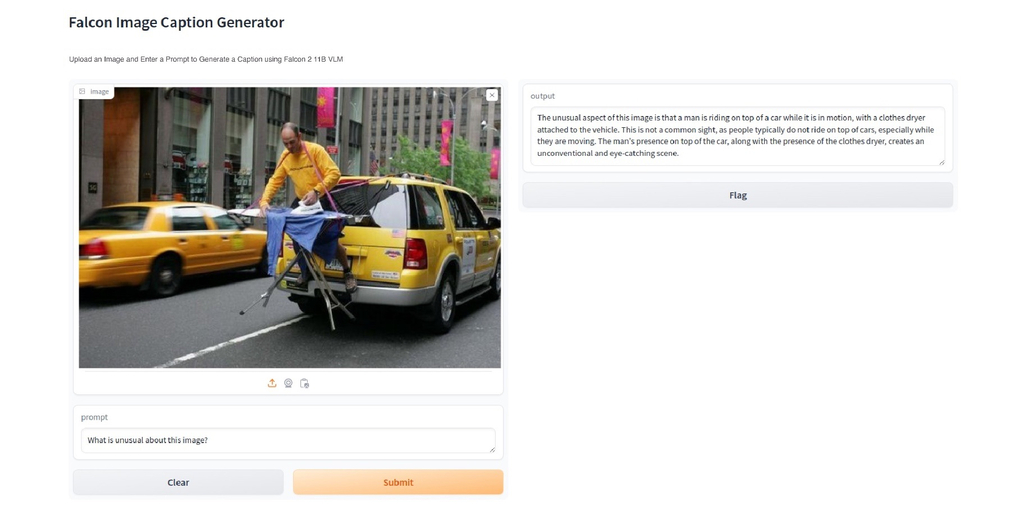
Task: Click the Falcon Image Caption Generator heading
Action: (x=176, y=22)
